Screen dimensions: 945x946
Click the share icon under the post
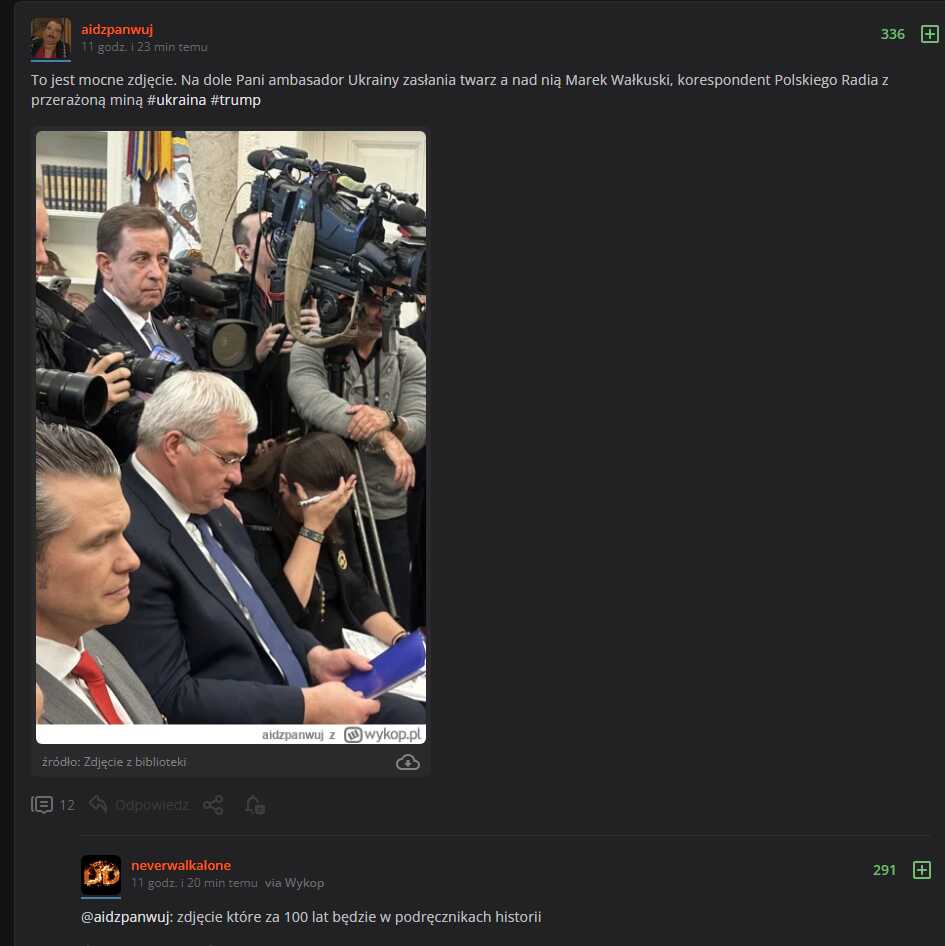tap(213, 805)
